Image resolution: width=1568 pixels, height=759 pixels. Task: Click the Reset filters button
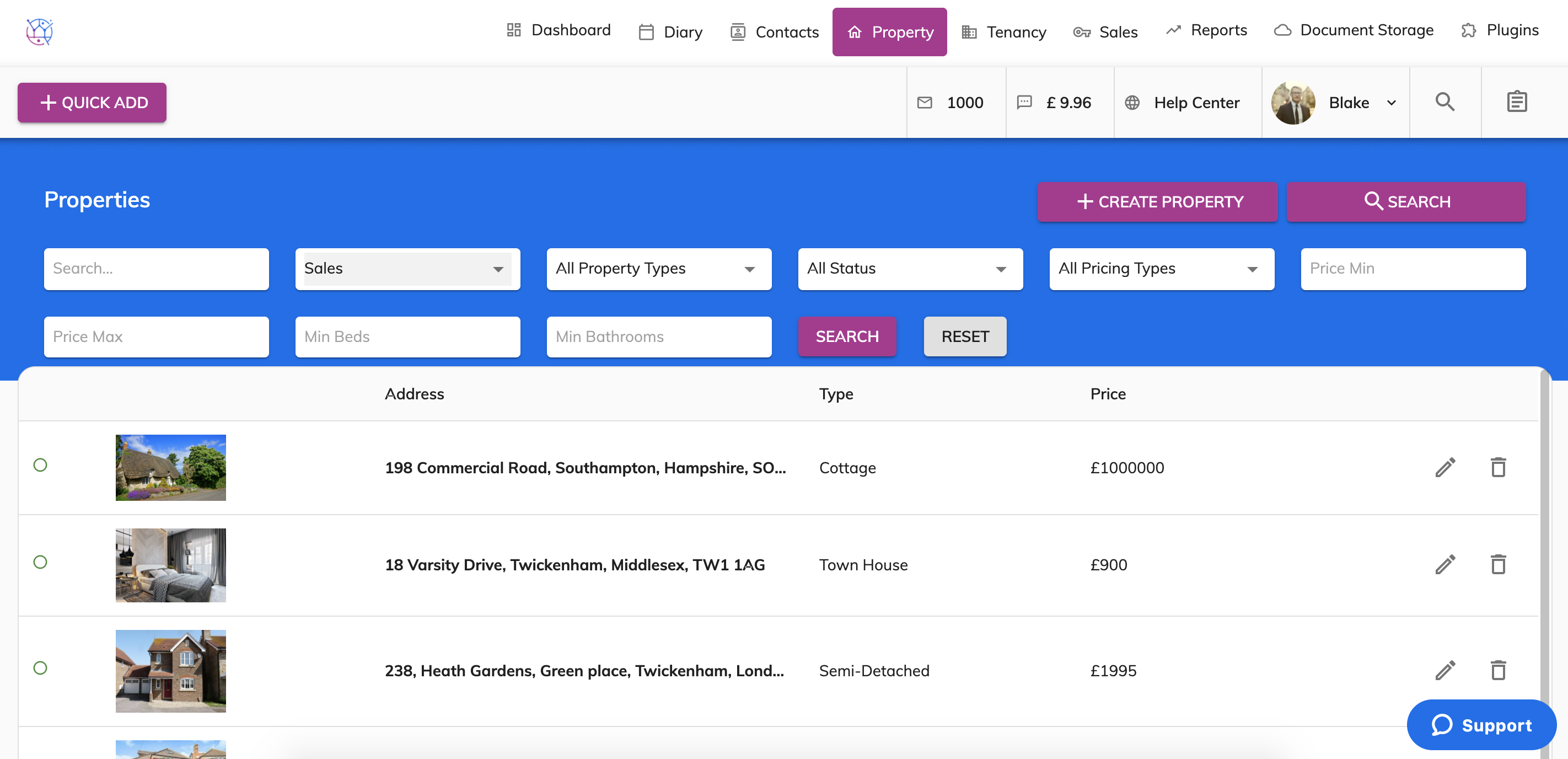[965, 336]
